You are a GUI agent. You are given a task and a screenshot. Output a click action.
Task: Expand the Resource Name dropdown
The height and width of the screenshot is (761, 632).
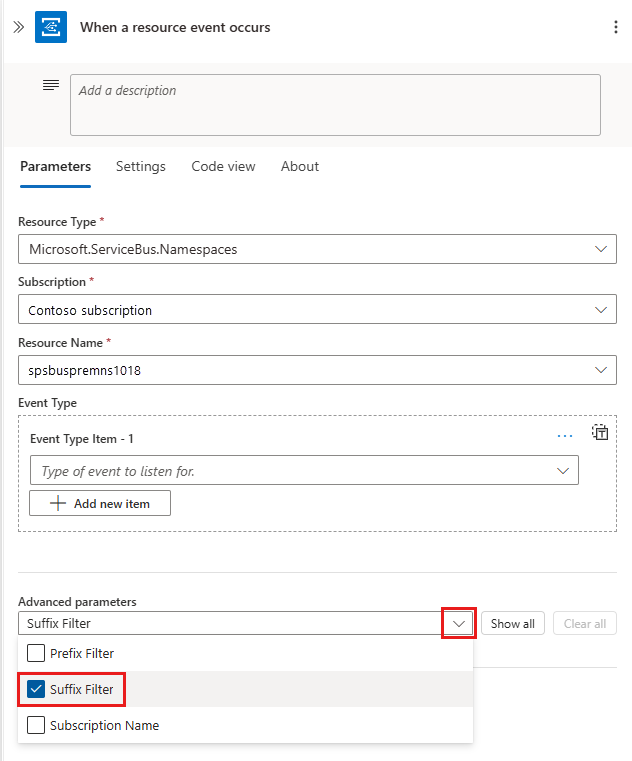[x=601, y=371]
